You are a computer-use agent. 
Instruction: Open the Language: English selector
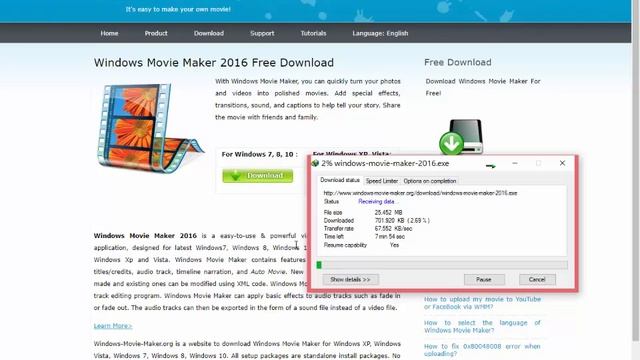(x=380, y=33)
